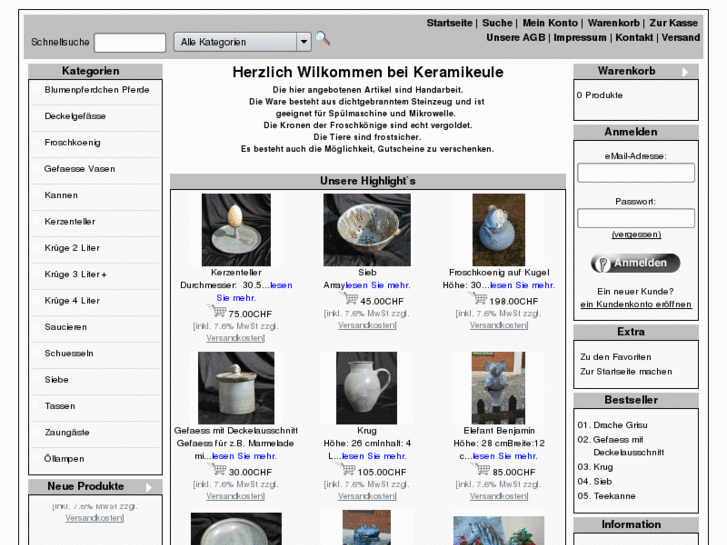Open the Startseite menu link
This screenshot has height=545, width=727.
(x=449, y=23)
